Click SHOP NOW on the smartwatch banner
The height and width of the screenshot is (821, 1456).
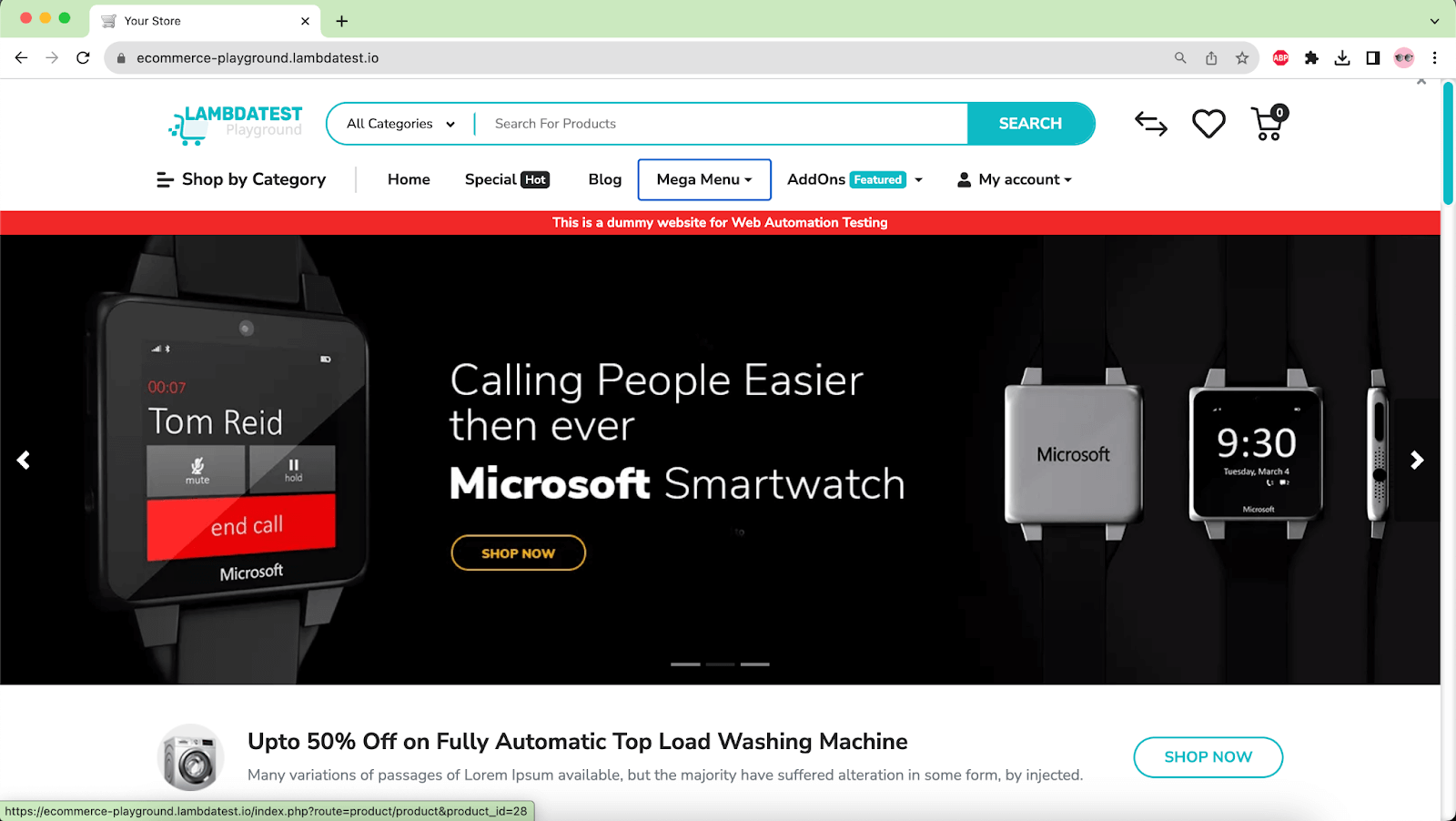coord(519,553)
